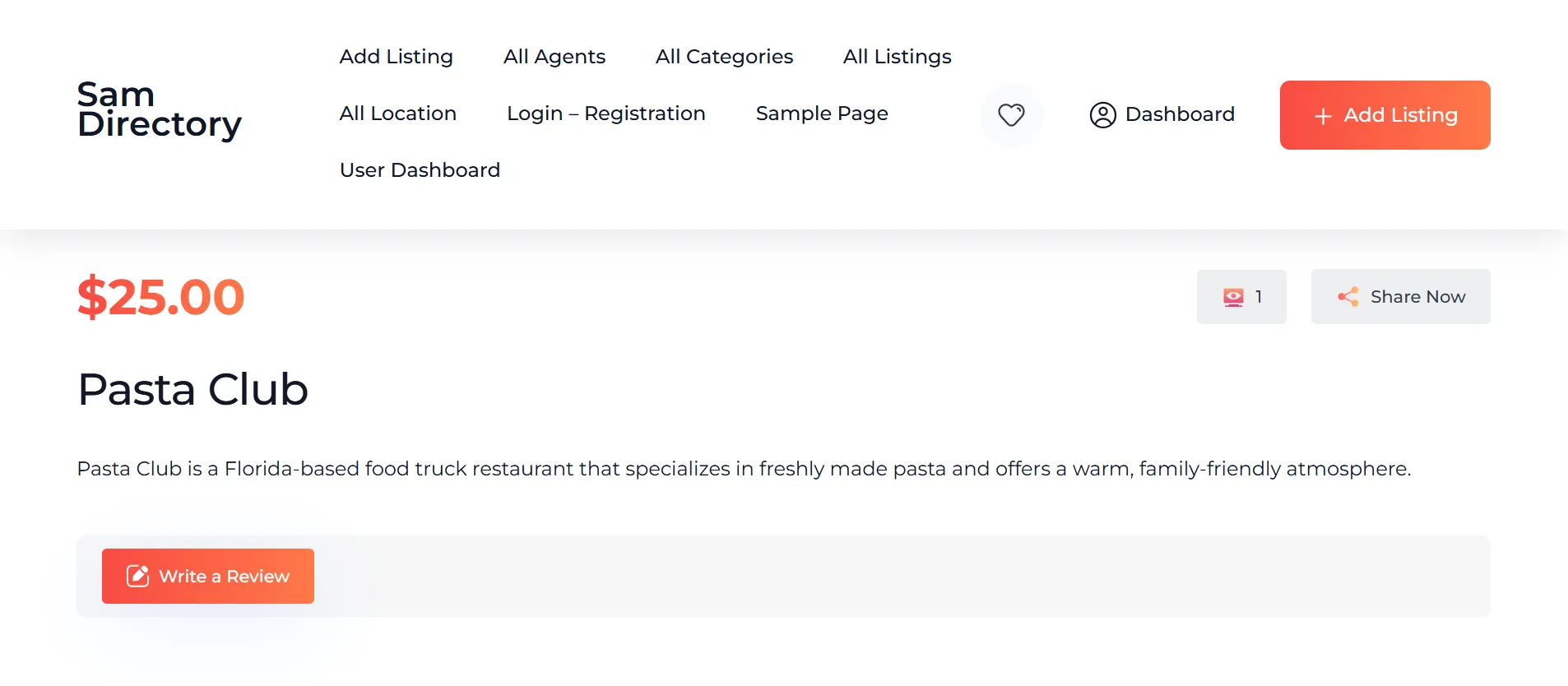Click the share nodes icon
The height and width of the screenshot is (686, 1568).
tap(1348, 297)
